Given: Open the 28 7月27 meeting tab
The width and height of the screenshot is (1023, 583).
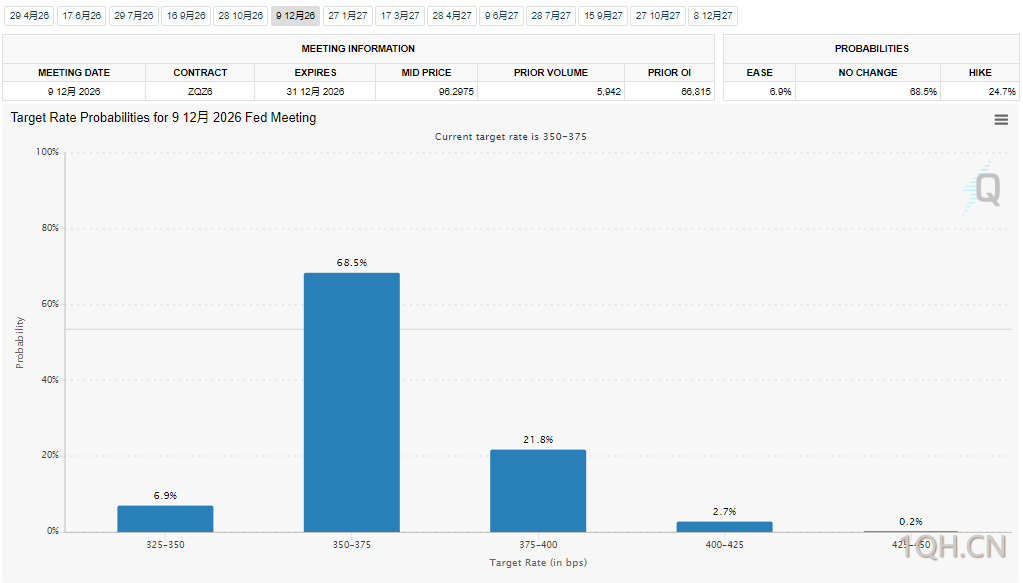Looking at the screenshot, I should pyautogui.click(x=551, y=16).
